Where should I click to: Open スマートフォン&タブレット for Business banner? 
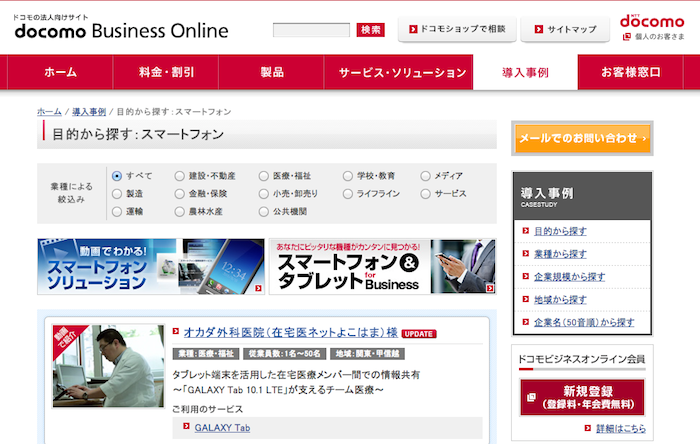point(383,266)
